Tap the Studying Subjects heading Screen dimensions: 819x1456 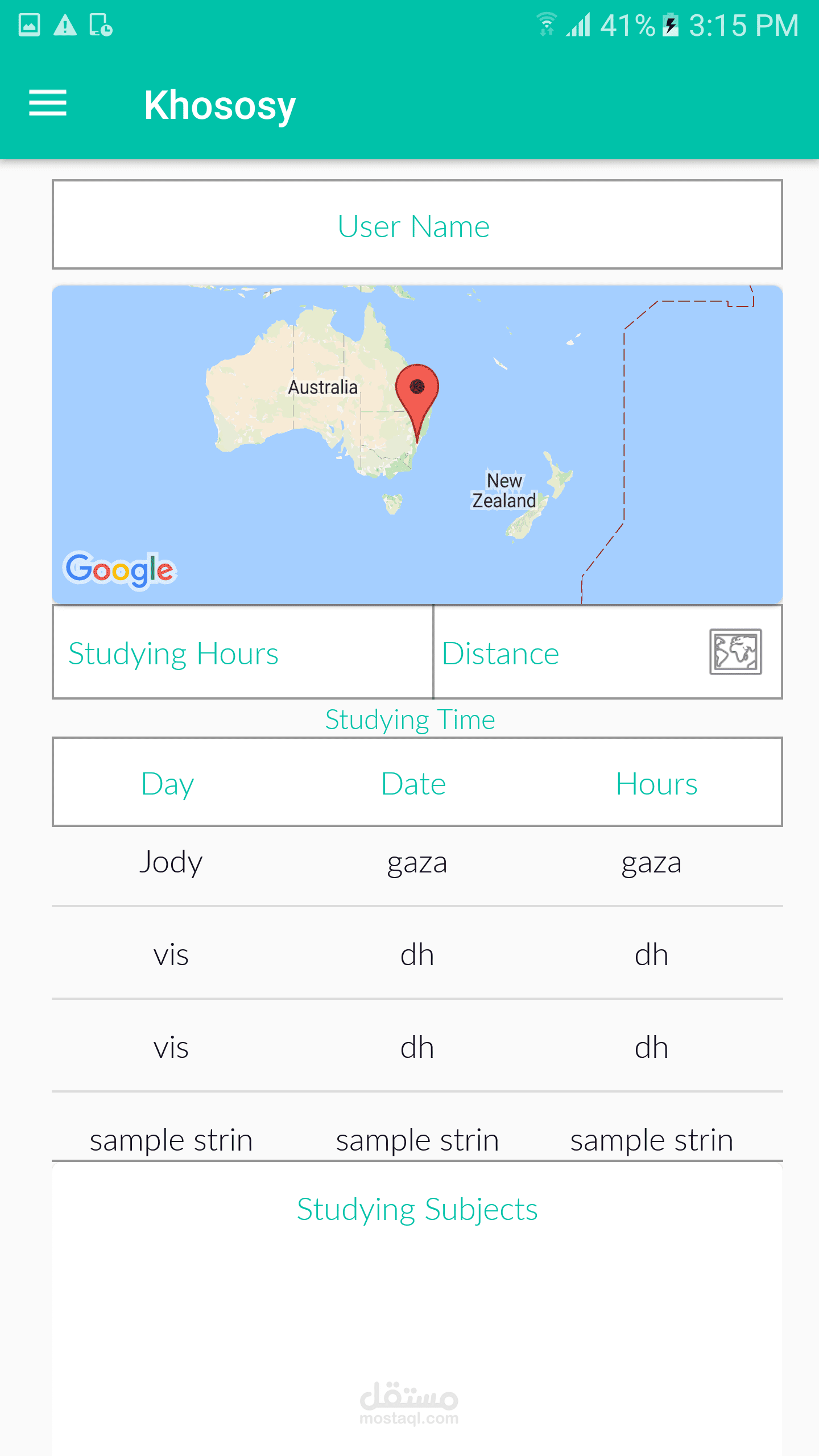click(x=417, y=1209)
